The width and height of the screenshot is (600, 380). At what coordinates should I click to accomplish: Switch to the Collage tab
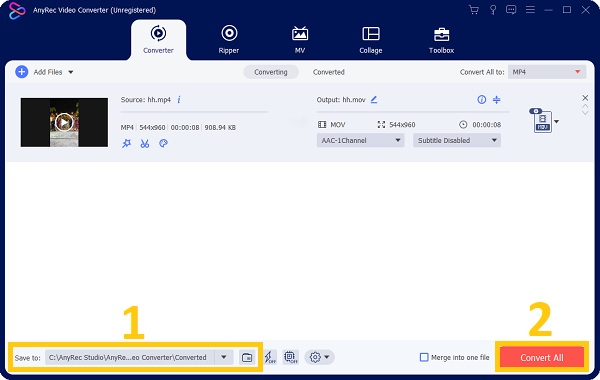370,40
